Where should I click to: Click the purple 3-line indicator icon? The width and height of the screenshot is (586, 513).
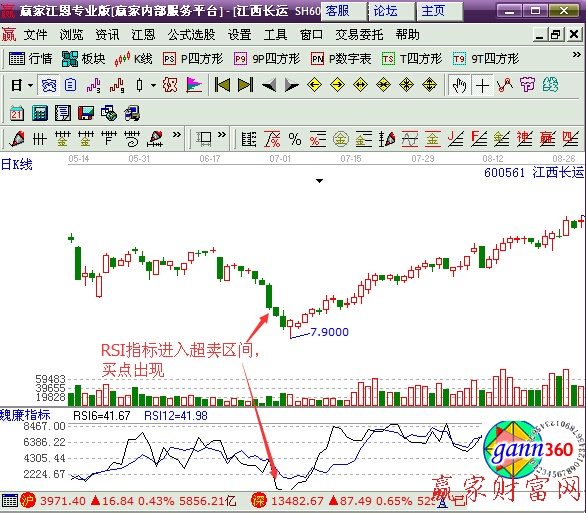tap(93, 85)
